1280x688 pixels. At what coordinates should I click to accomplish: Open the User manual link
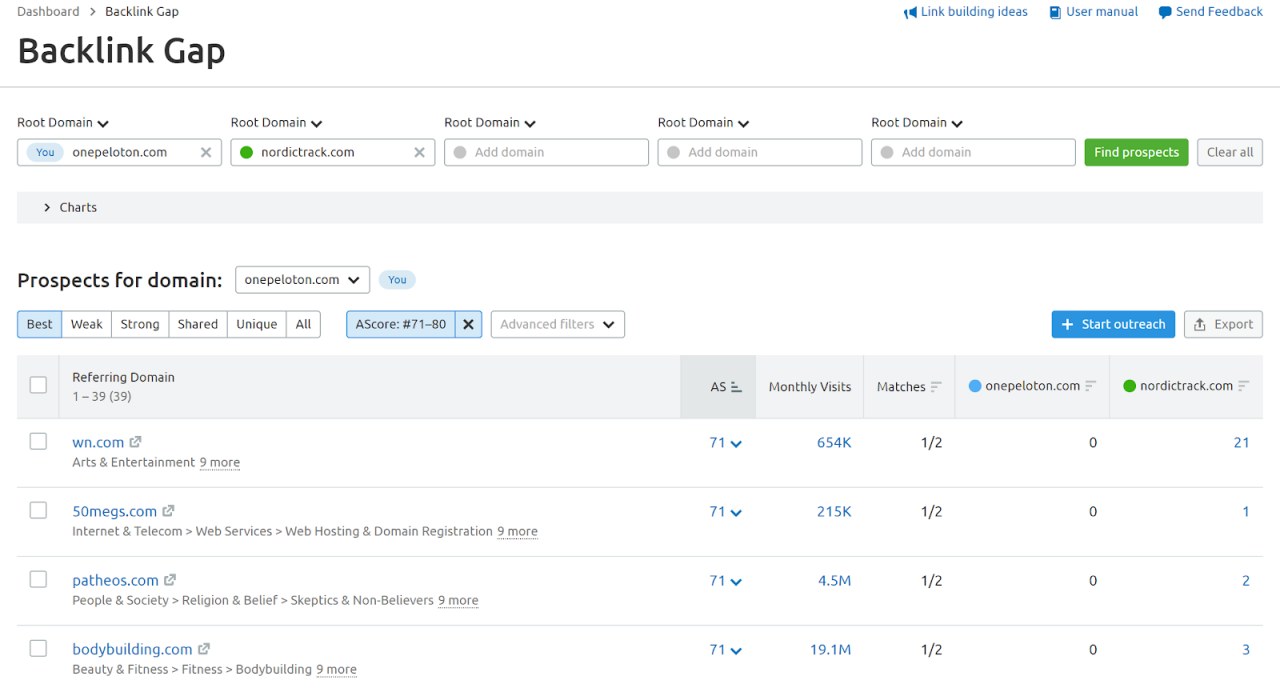[1093, 12]
